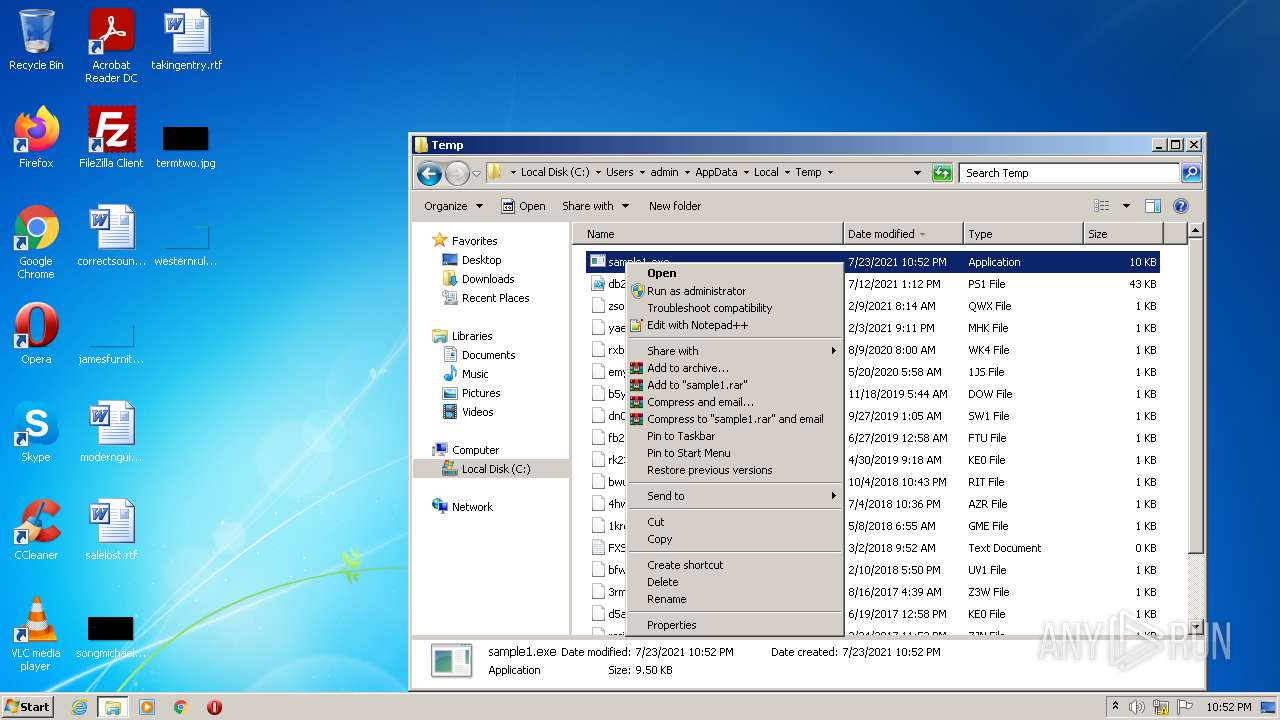Launch Firefox from desktop
The height and width of the screenshot is (720, 1280).
coord(36,138)
